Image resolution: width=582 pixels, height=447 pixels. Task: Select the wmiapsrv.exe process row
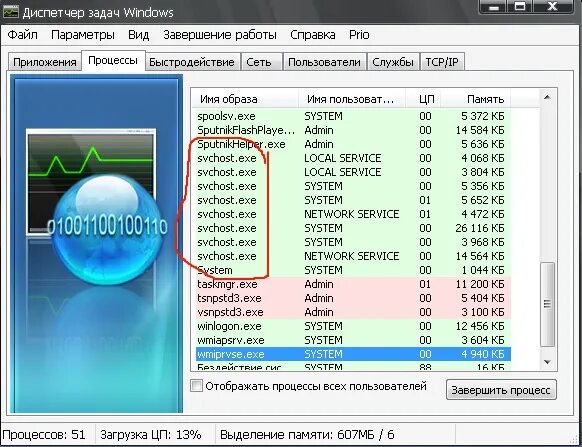tap(352, 340)
